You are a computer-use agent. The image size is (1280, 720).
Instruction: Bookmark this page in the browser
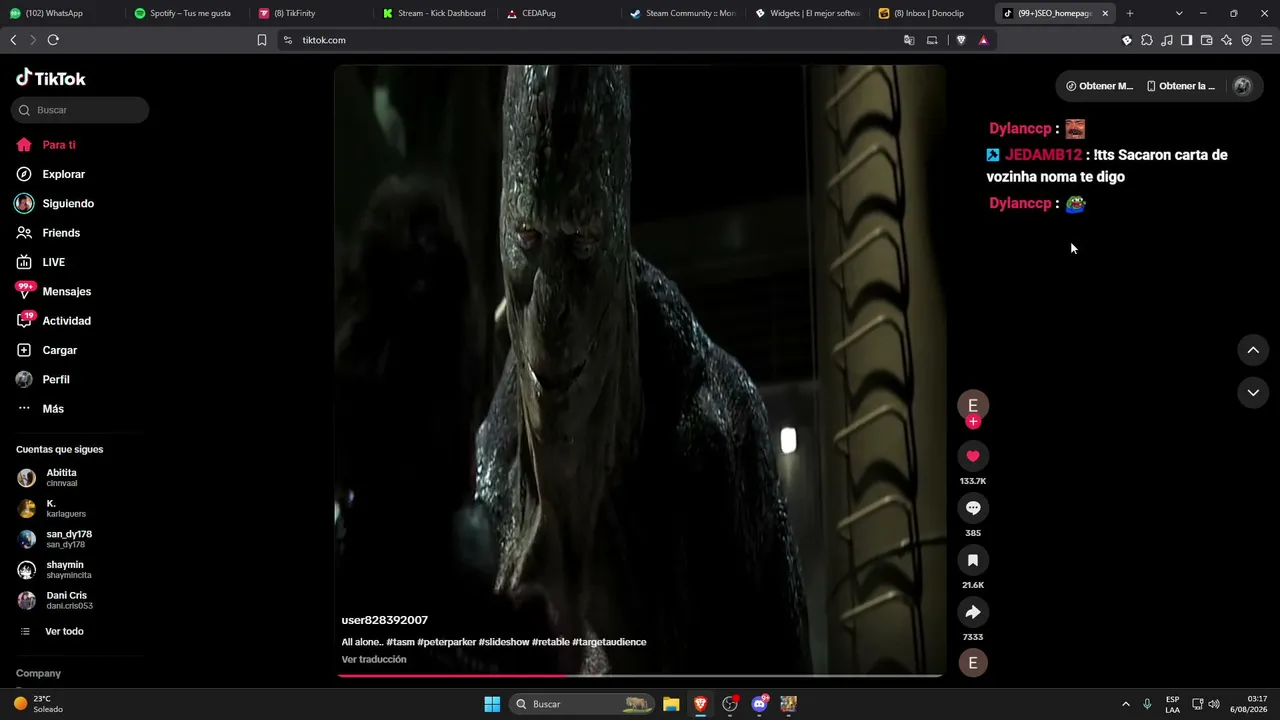pyautogui.click(x=262, y=40)
